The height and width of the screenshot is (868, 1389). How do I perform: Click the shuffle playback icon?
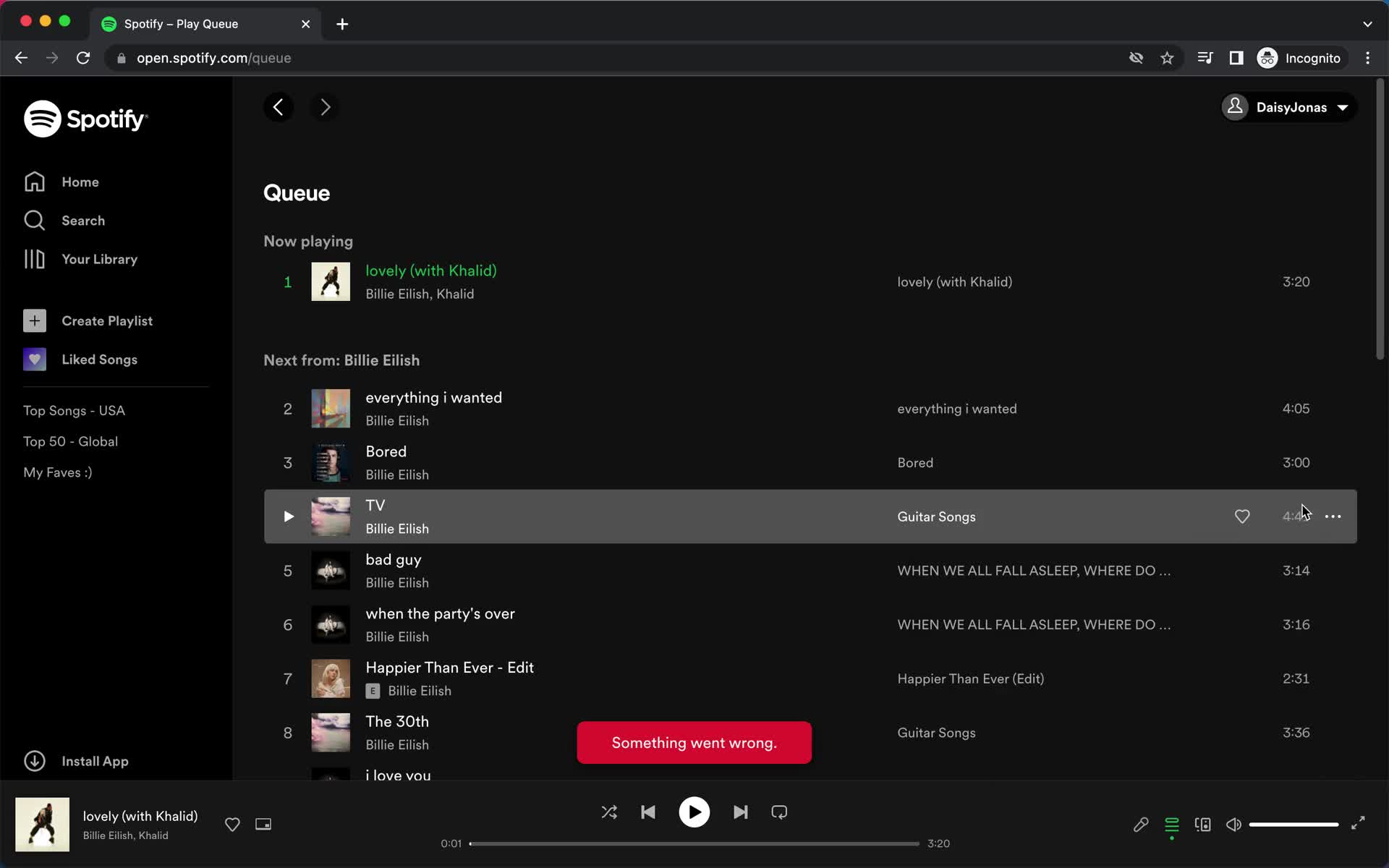(x=609, y=812)
